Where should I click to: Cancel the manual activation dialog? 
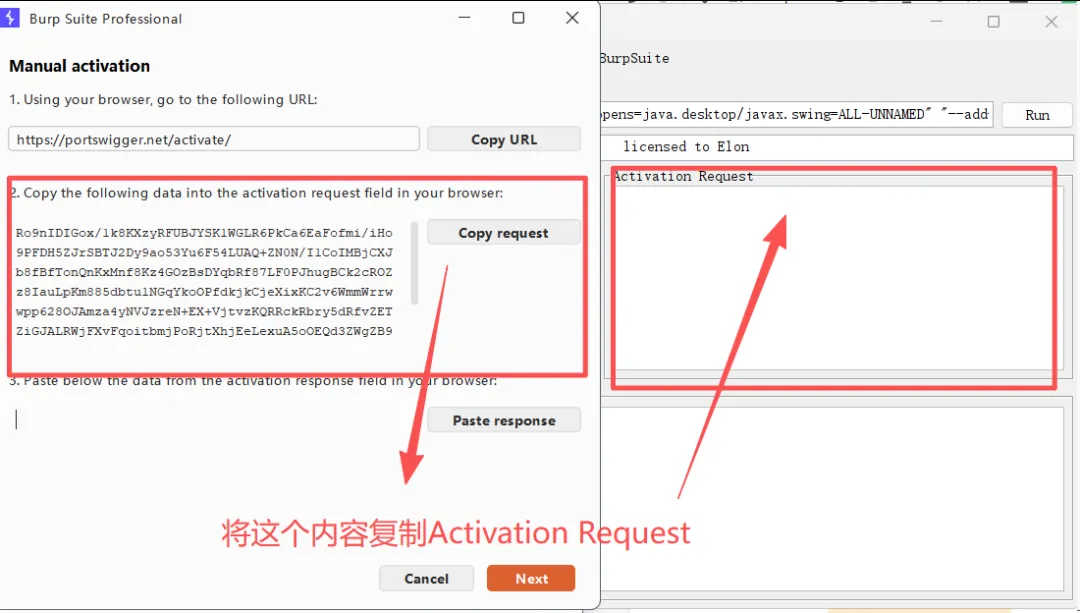(426, 579)
